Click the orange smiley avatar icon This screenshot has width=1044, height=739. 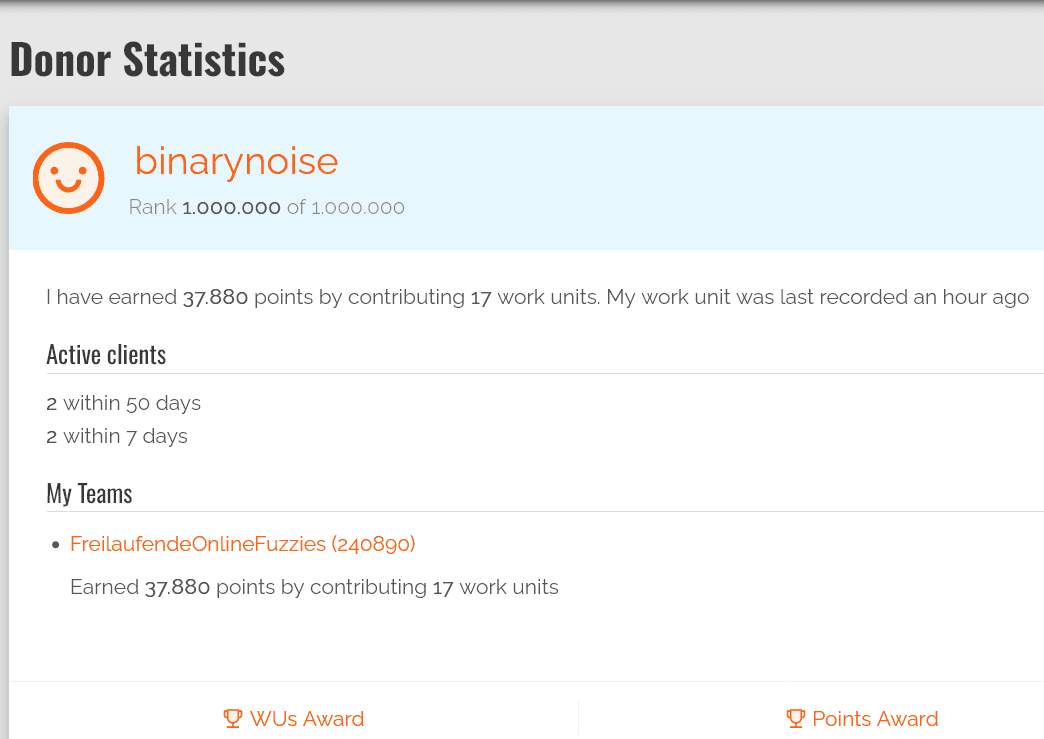point(68,178)
